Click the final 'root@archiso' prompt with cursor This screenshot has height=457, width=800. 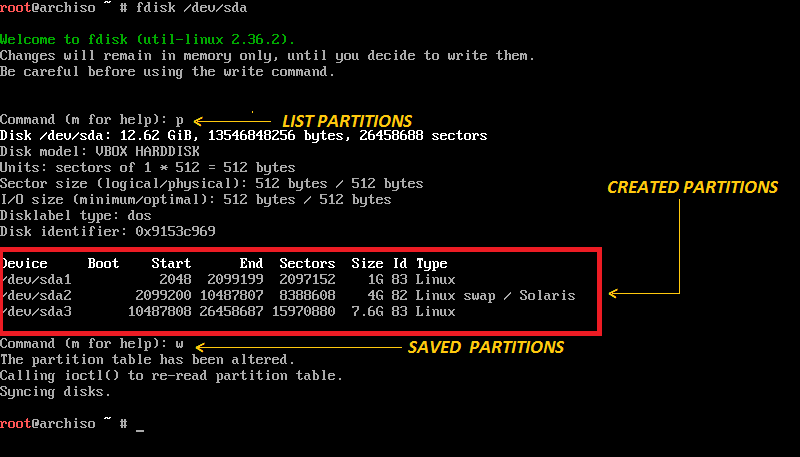pyautogui.click(x=72, y=424)
